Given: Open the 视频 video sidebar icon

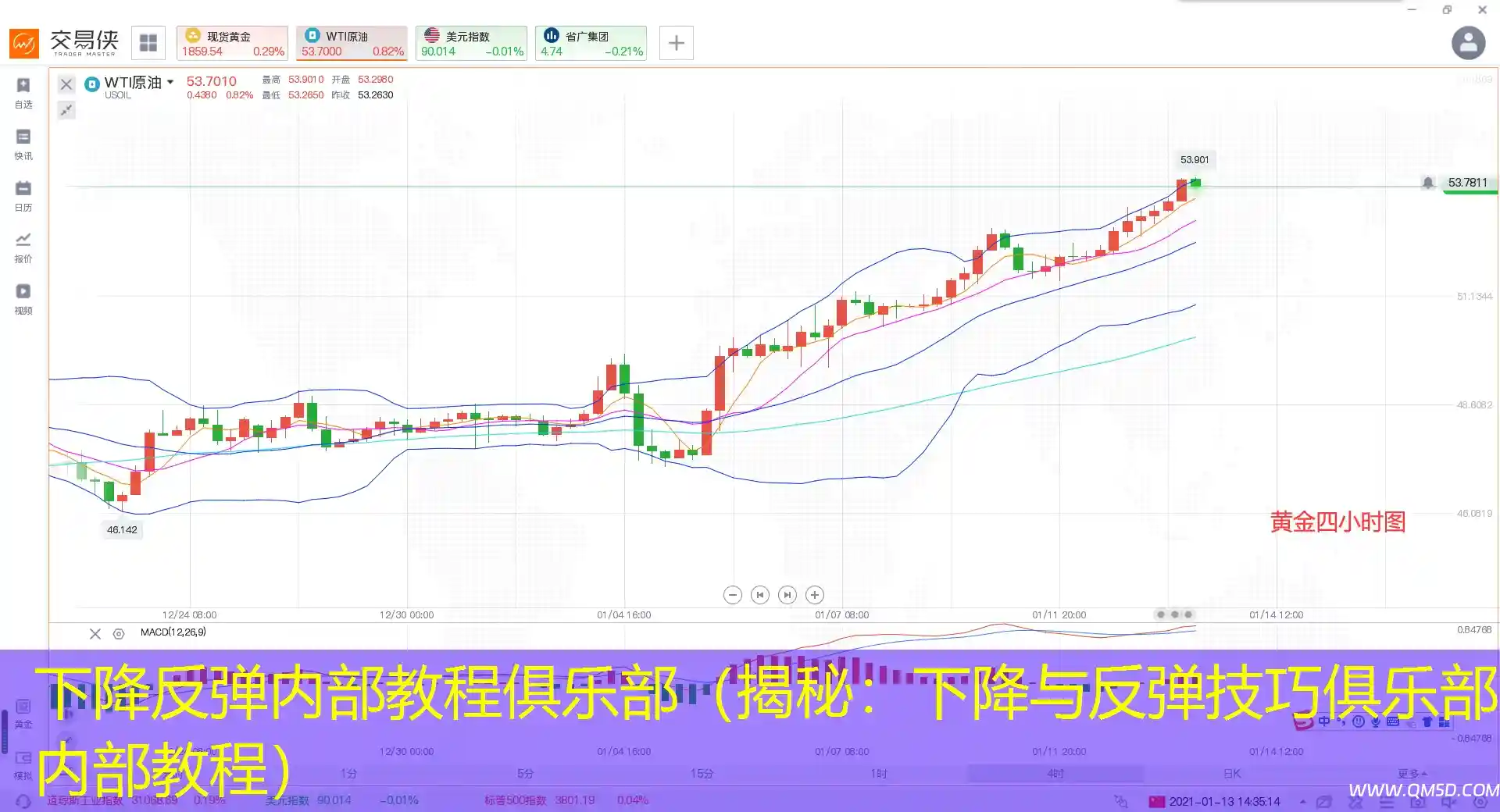Looking at the screenshot, I should point(23,298).
